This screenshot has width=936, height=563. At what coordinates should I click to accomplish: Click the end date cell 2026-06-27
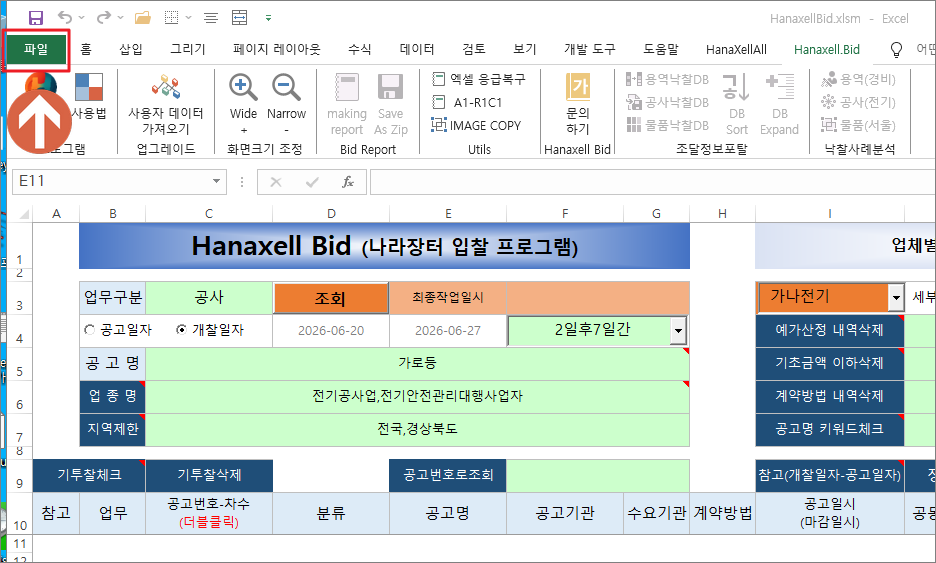coord(448,331)
